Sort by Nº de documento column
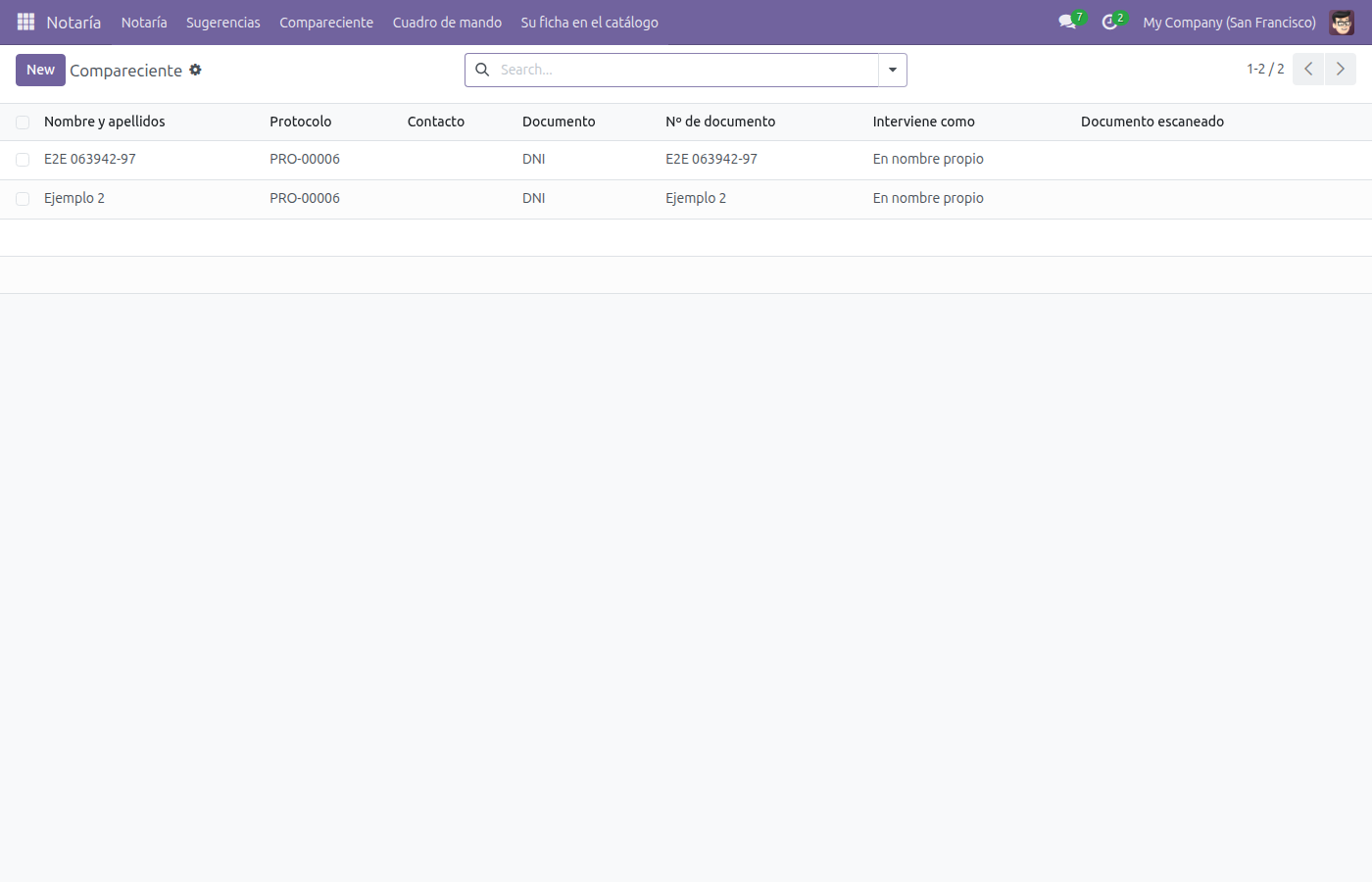 [x=720, y=122]
